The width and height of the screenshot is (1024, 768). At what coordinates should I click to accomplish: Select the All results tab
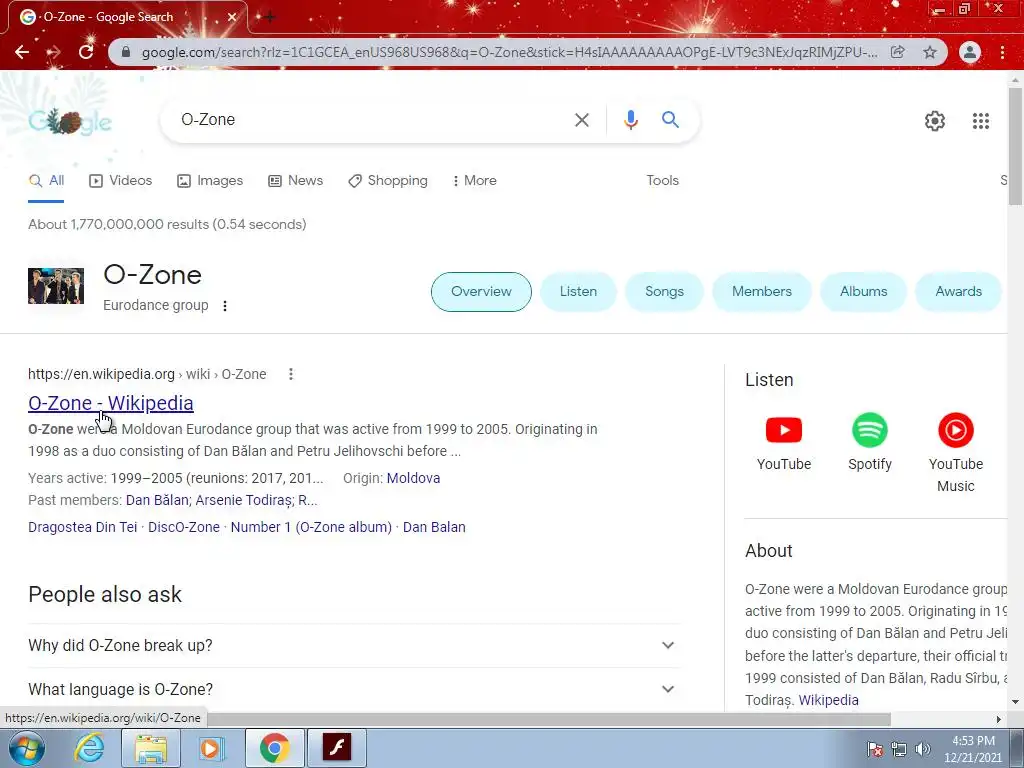(46, 180)
